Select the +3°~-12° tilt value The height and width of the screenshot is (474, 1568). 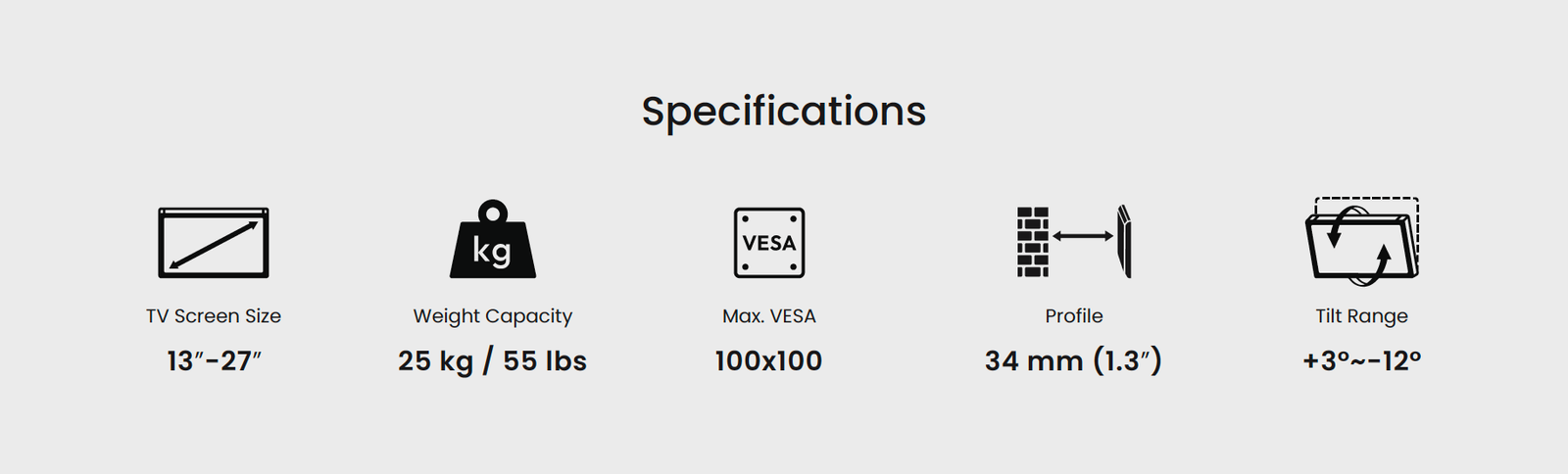pos(1362,361)
